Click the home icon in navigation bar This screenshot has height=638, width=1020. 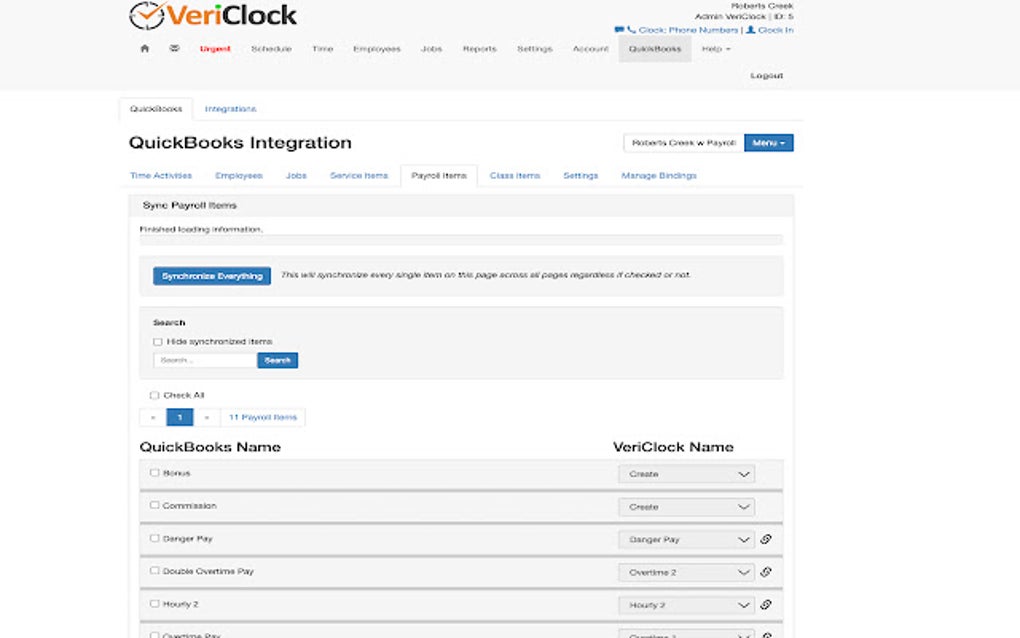point(144,47)
